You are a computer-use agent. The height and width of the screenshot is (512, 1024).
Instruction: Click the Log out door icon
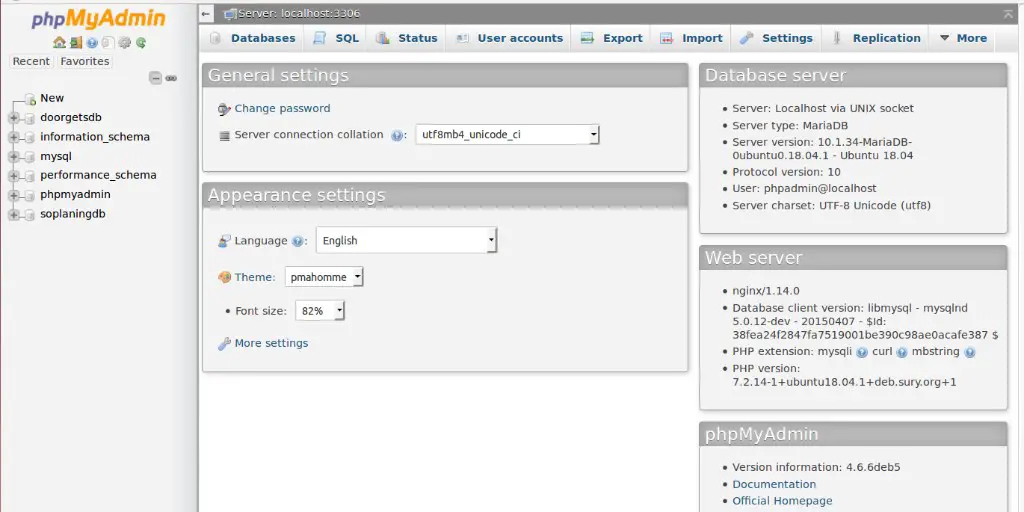[76, 43]
